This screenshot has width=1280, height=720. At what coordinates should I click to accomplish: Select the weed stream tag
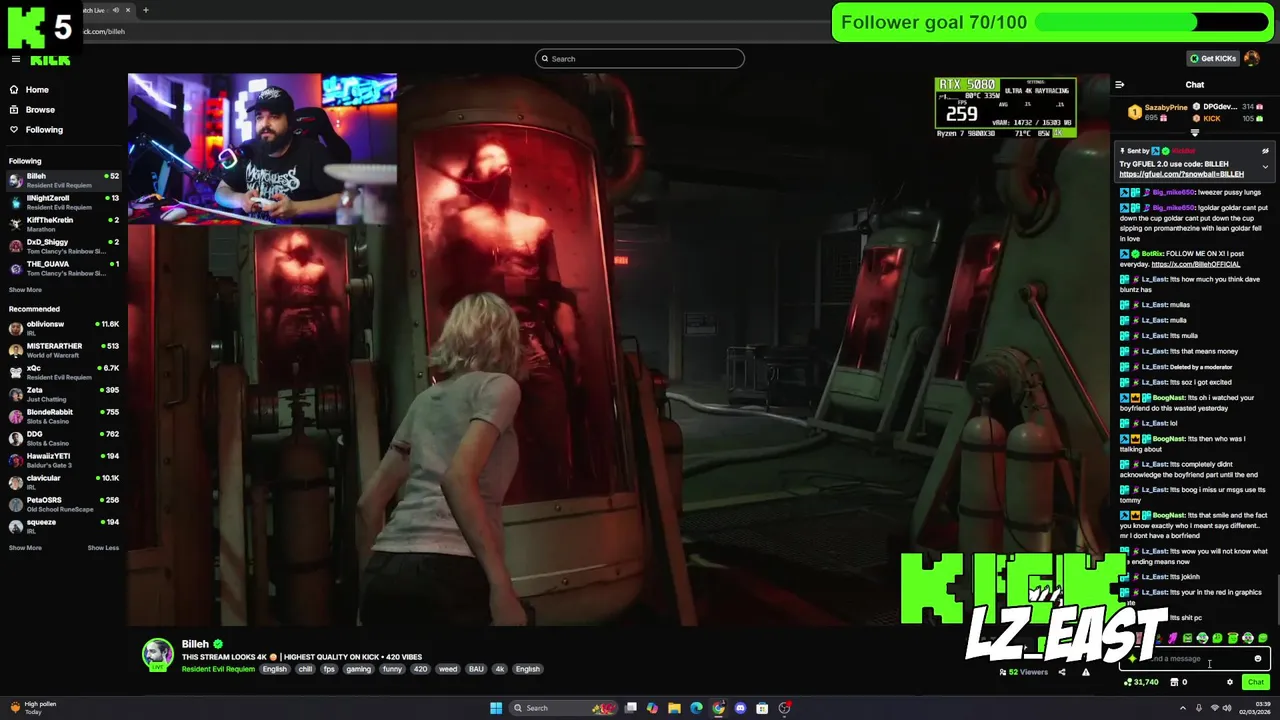[x=448, y=669]
